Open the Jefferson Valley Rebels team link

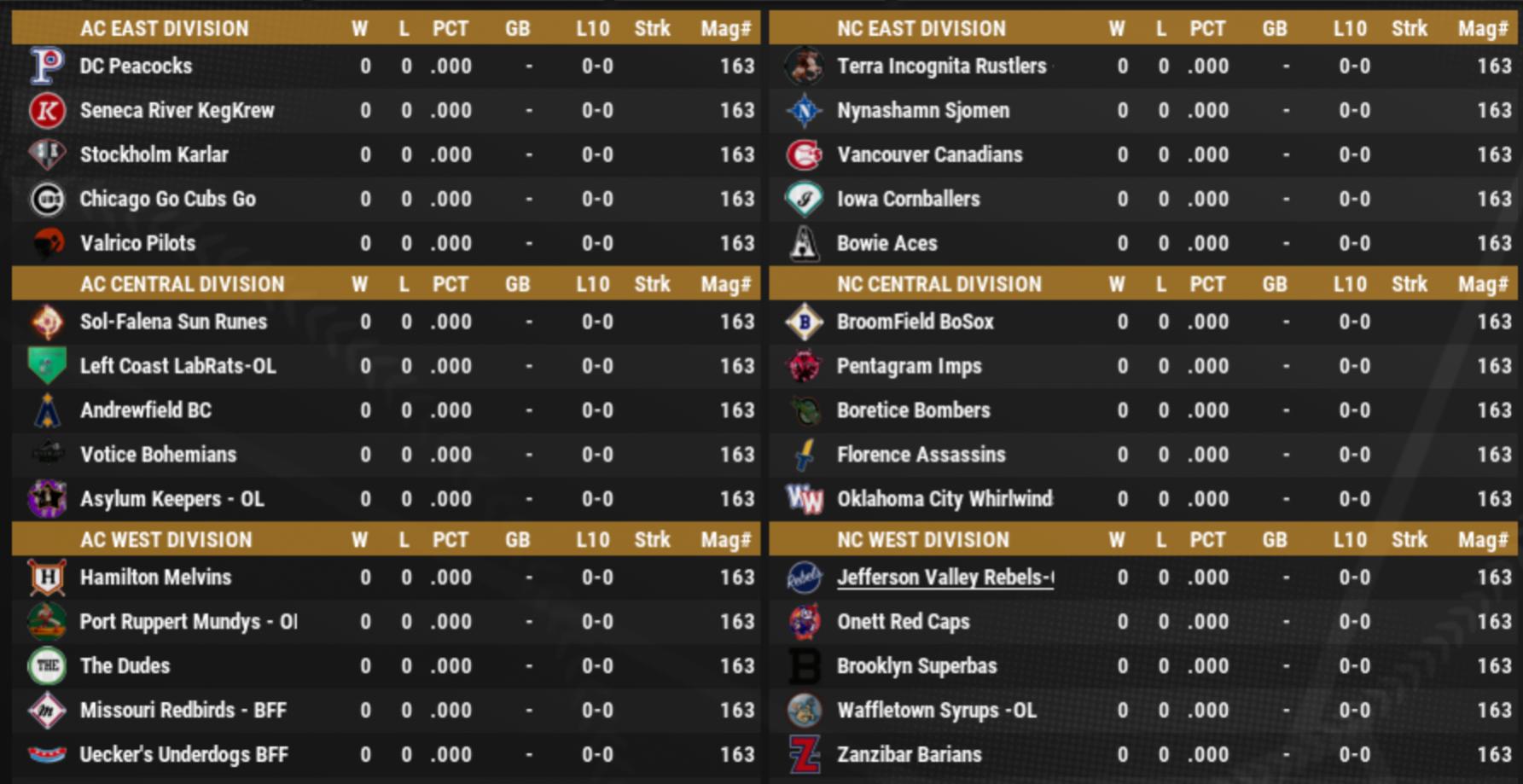pos(944,578)
